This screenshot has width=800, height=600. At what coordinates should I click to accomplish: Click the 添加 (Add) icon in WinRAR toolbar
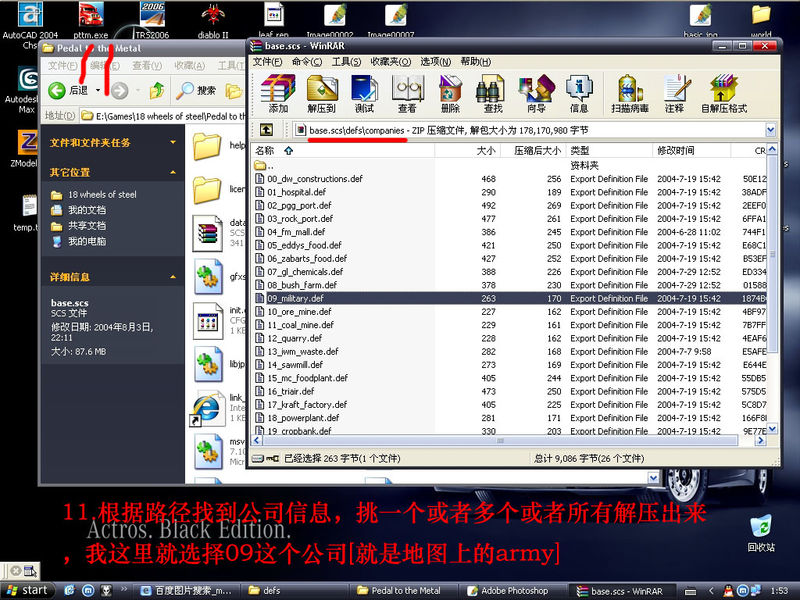coord(278,93)
